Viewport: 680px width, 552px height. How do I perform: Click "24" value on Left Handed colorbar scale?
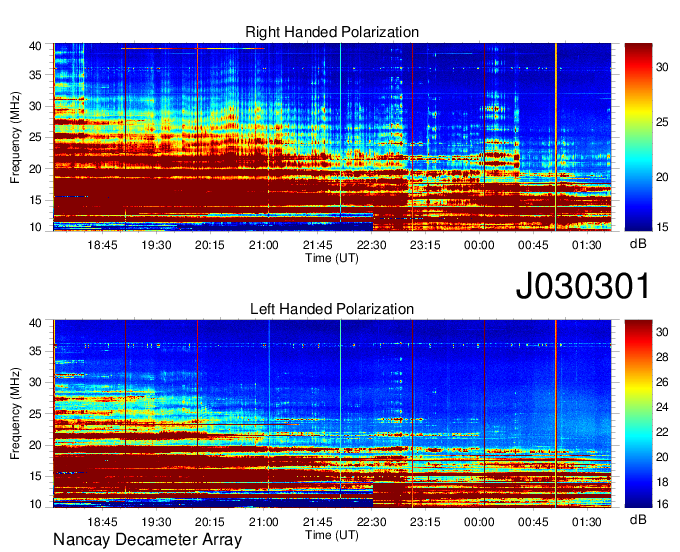click(x=662, y=407)
